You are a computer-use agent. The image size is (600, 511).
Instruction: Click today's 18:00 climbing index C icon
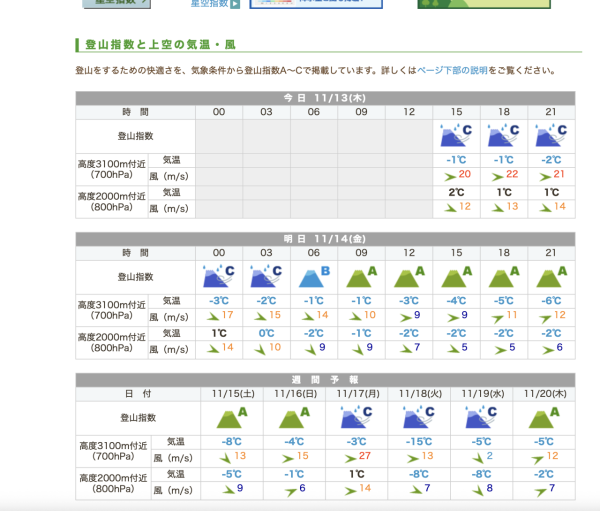[503, 135]
